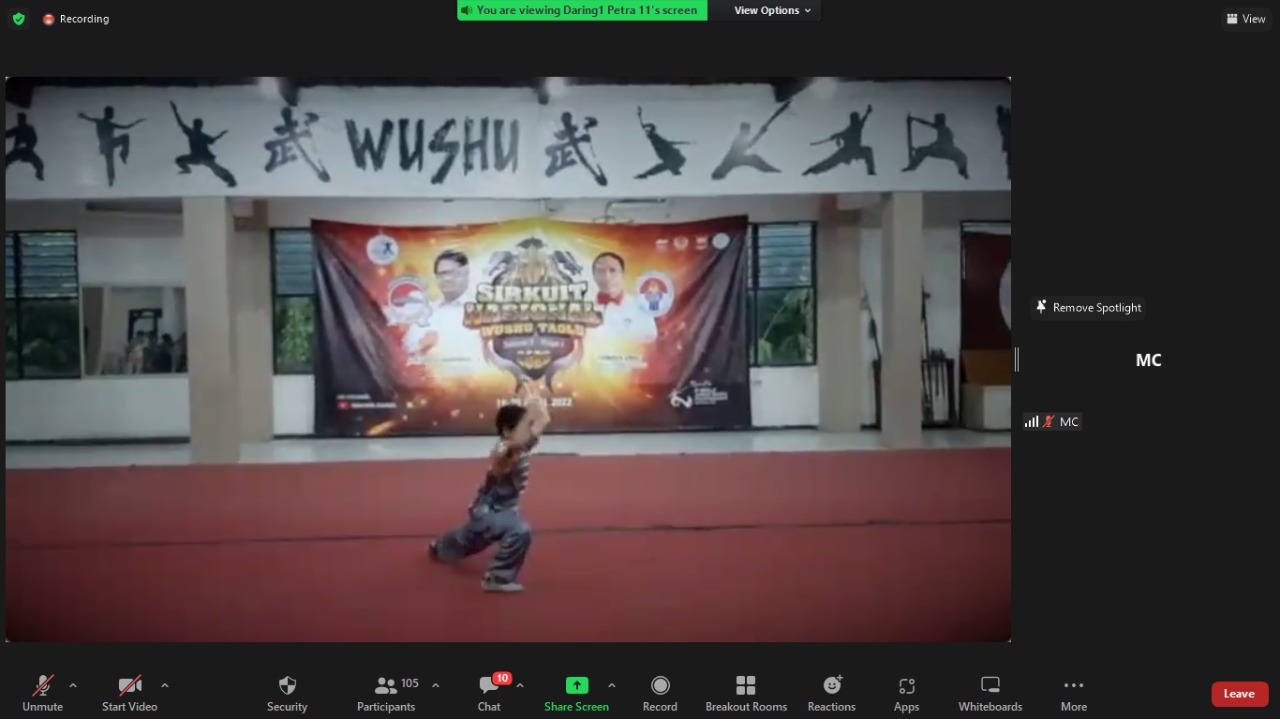Open the Reactions menu
The height and width of the screenshot is (719, 1280).
832,693
